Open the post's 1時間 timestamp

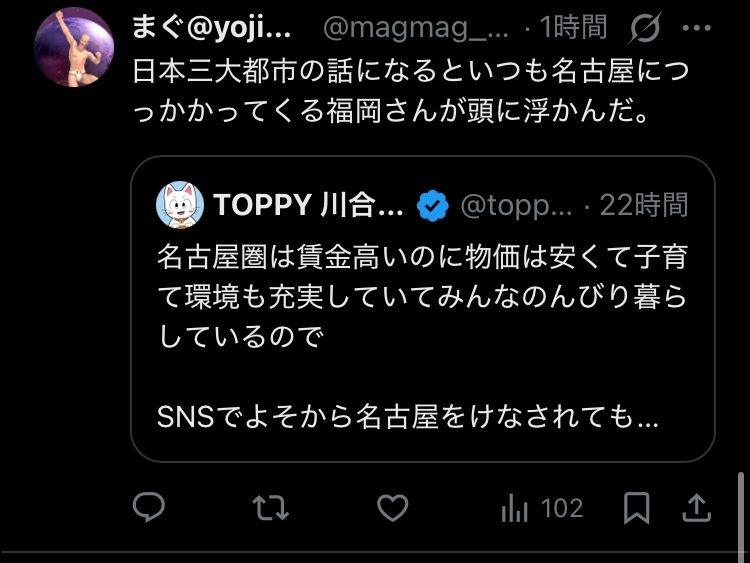click(572, 28)
